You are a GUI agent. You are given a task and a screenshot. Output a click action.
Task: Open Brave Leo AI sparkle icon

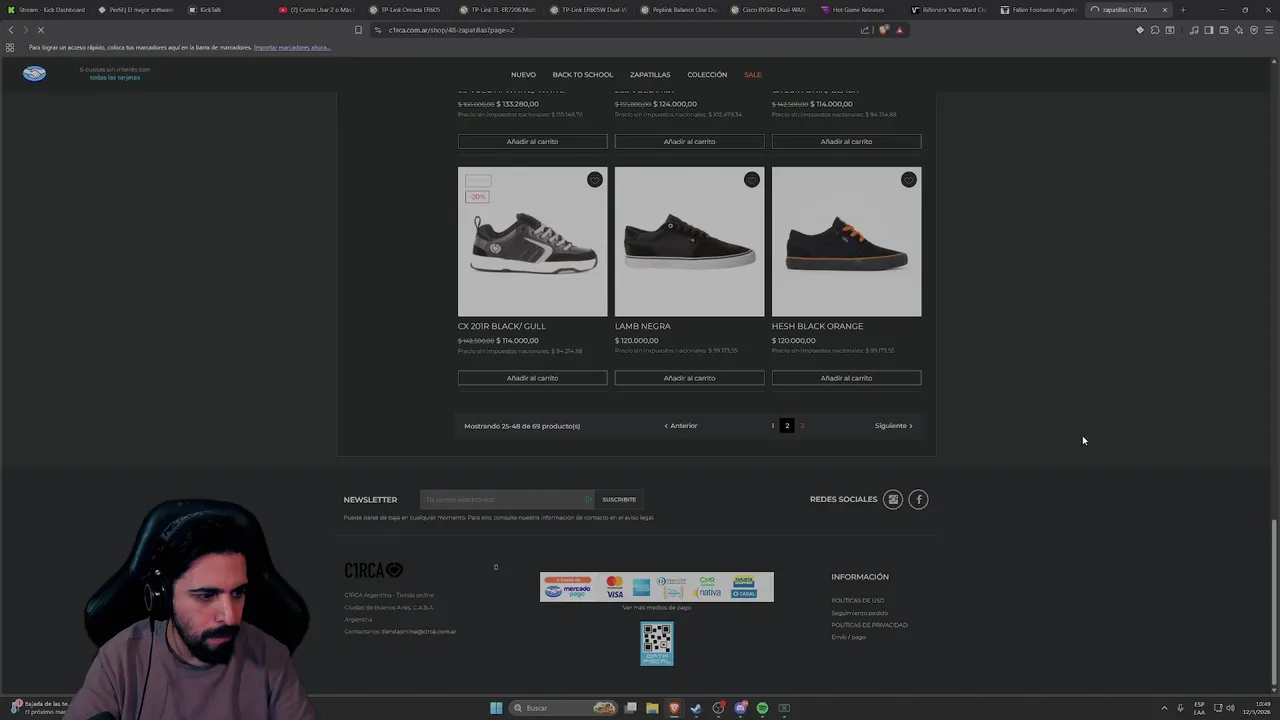[x=1239, y=30]
